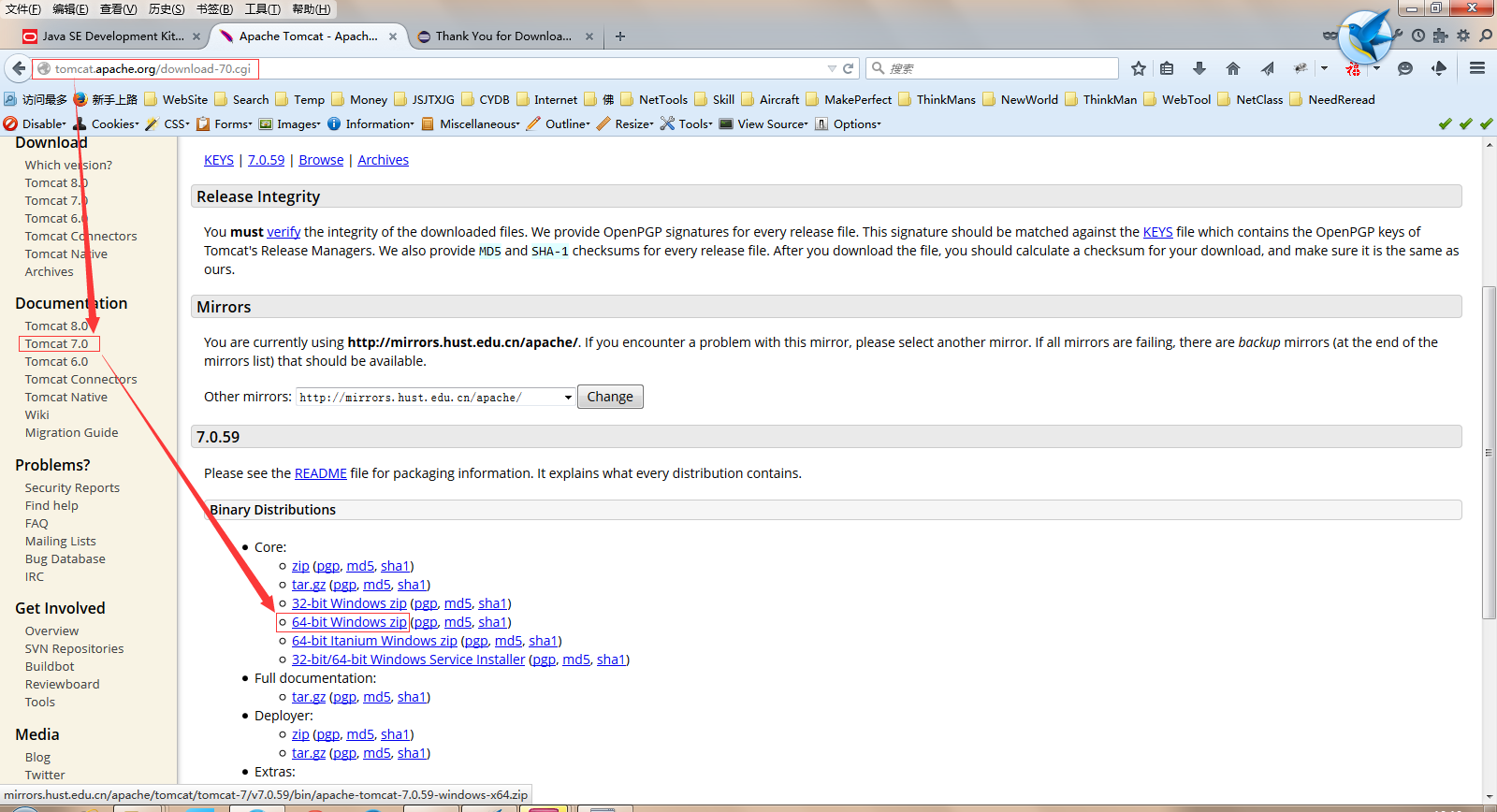Open the clock history icon

[x=1418, y=36]
